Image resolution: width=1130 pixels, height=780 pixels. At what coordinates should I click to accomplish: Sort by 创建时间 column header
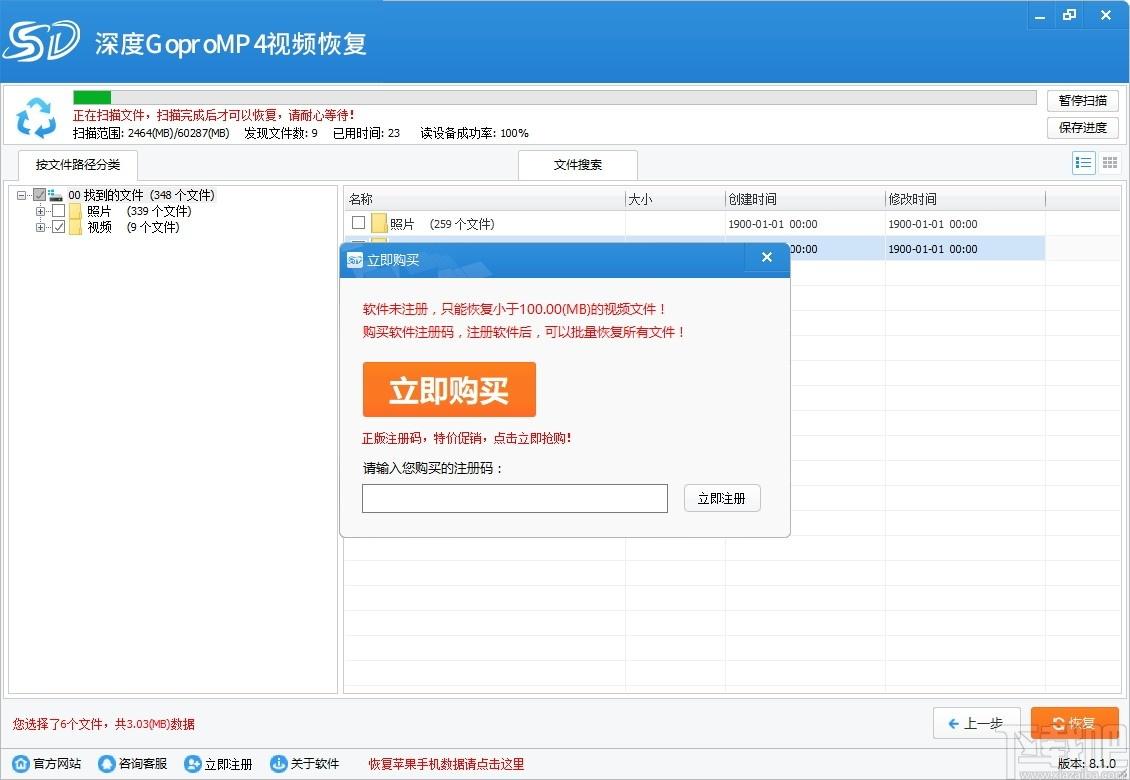pyautogui.click(x=805, y=199)
